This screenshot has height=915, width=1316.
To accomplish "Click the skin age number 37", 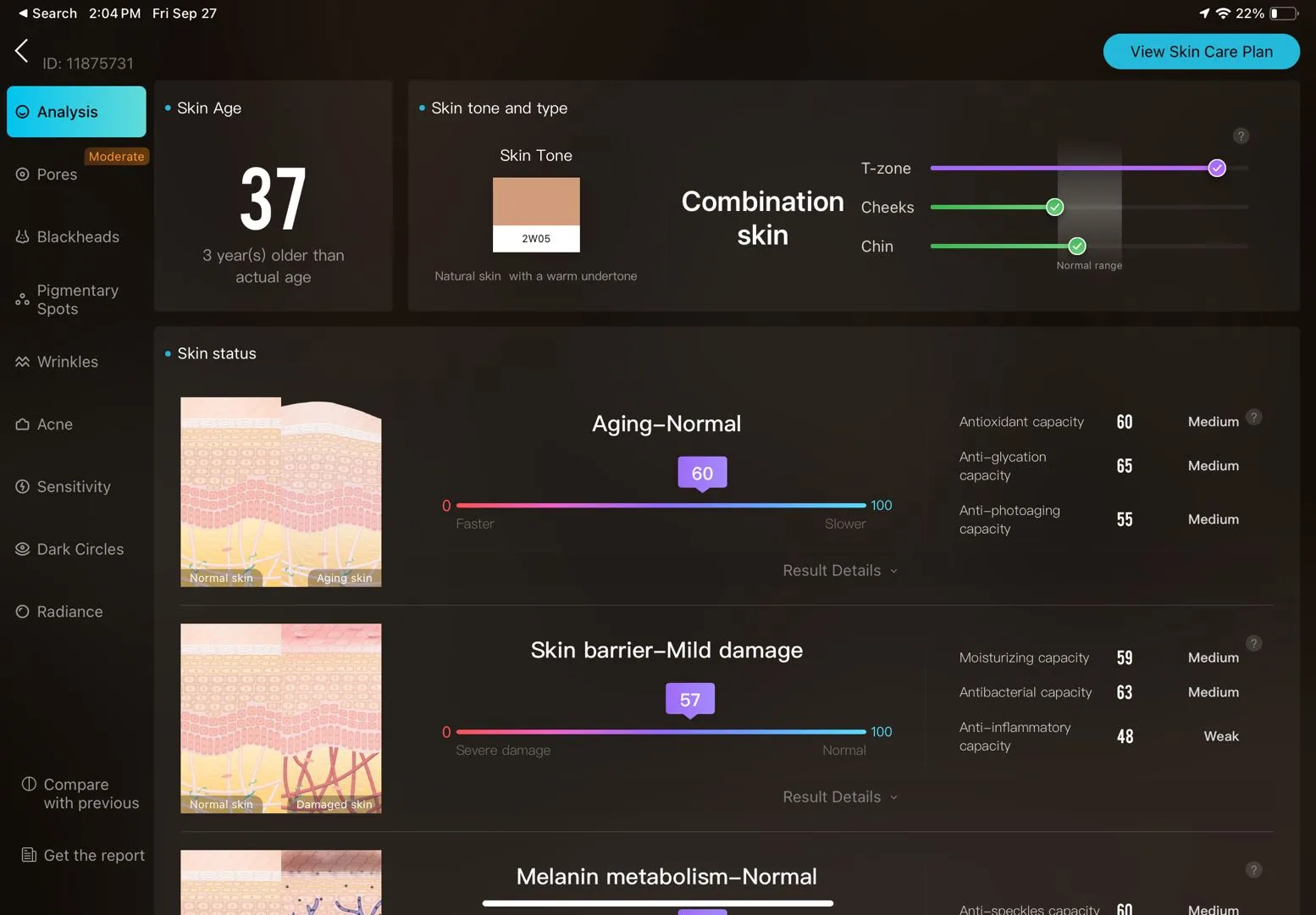I will pos(273,199).
